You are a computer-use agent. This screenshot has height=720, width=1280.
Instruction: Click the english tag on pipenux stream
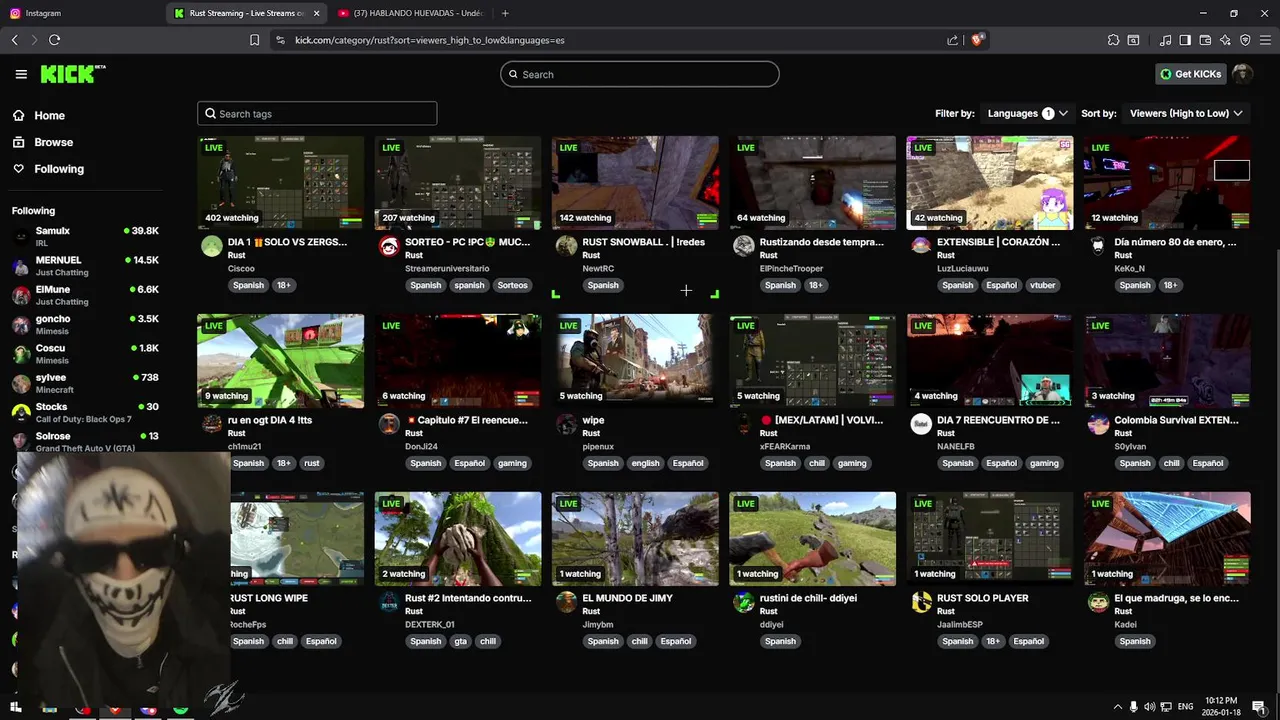[645, 463]
